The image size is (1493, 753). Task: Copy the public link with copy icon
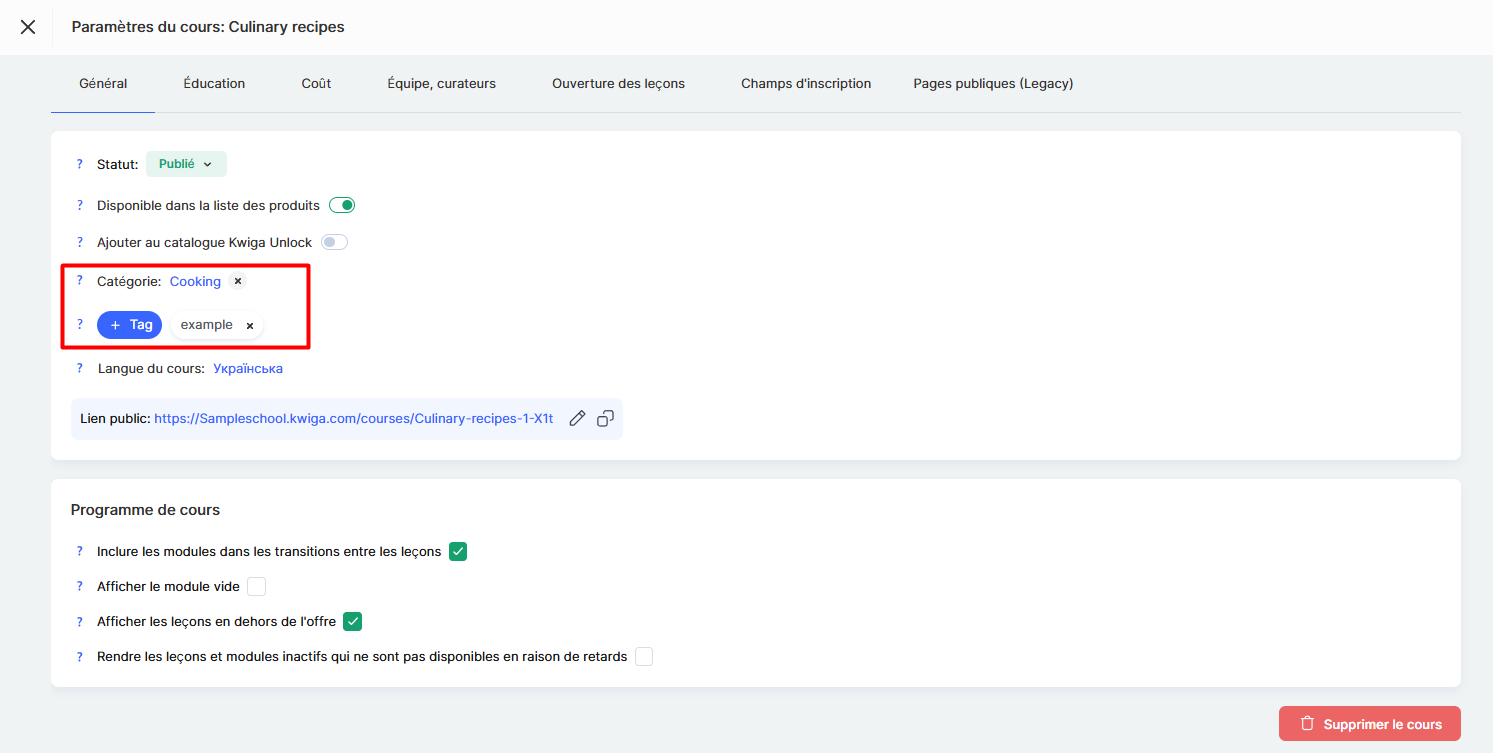(605, 419)
